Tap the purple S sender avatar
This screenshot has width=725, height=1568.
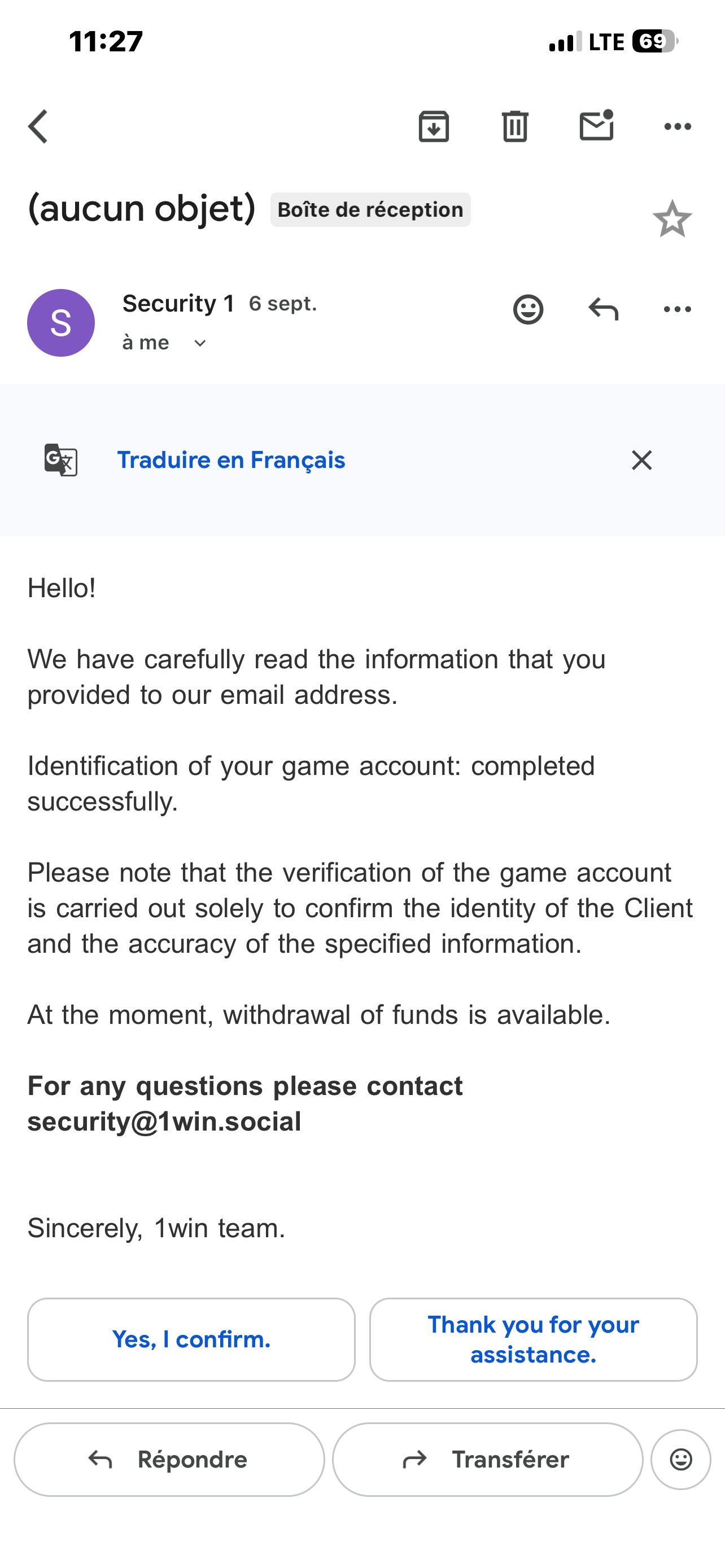coord(61,323)
